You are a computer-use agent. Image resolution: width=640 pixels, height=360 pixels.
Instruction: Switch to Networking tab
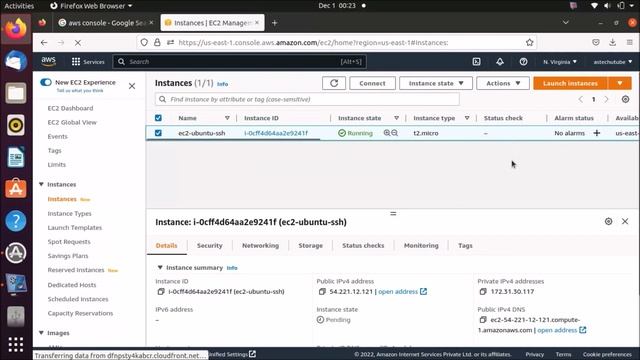tap(260, 245)
